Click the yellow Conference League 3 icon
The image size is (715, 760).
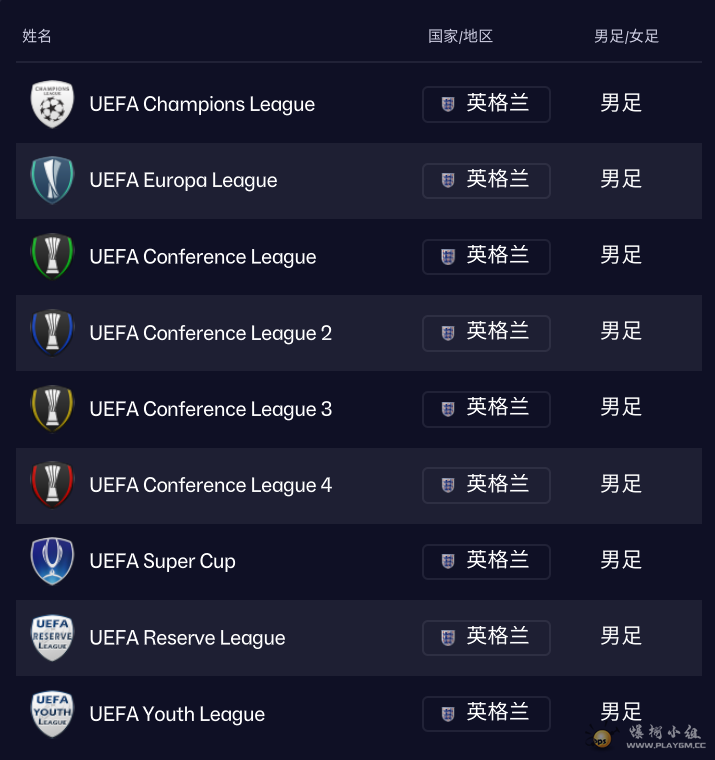(52, 409)
